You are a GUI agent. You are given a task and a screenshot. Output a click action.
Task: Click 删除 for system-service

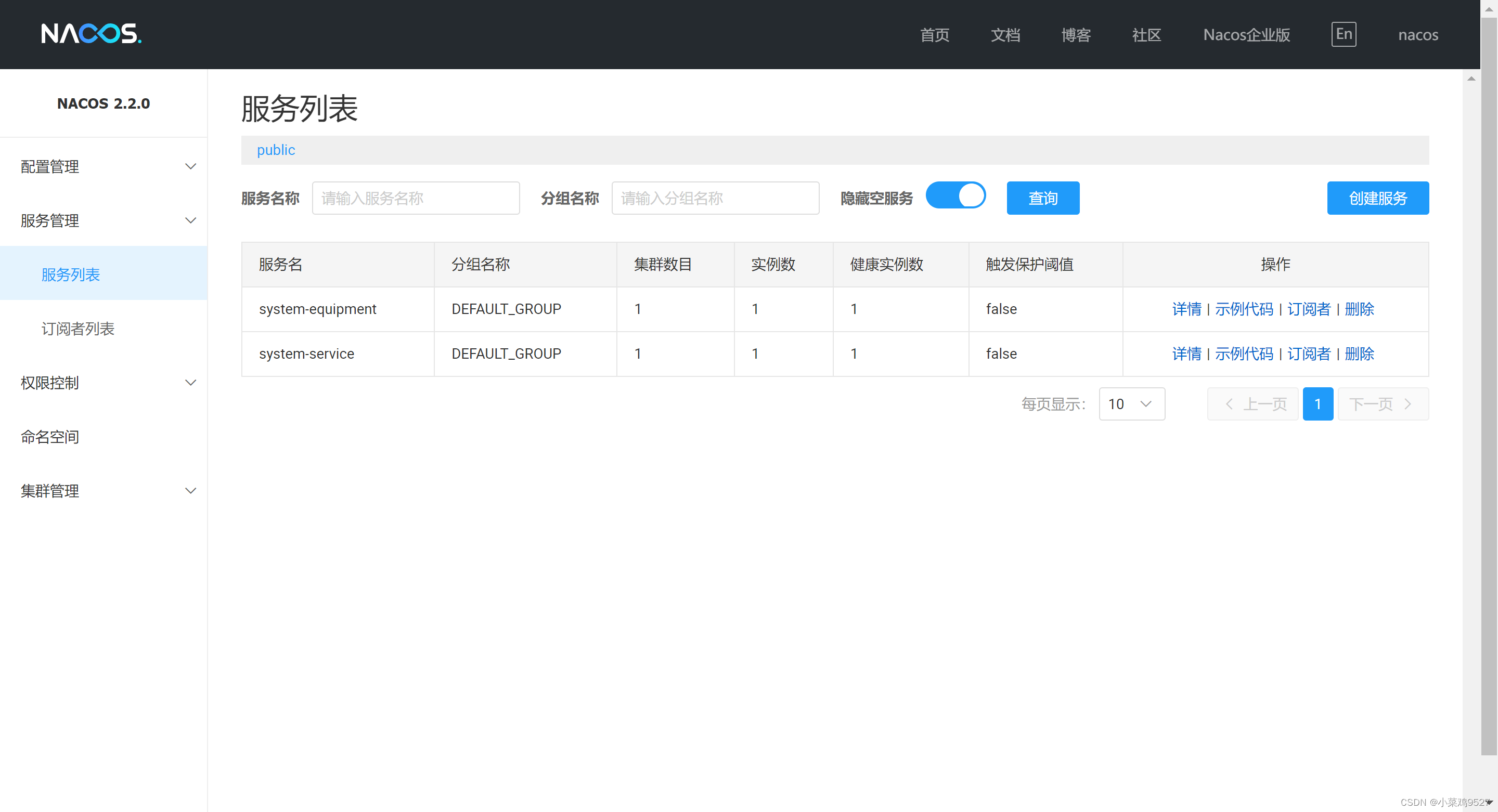1360,354
